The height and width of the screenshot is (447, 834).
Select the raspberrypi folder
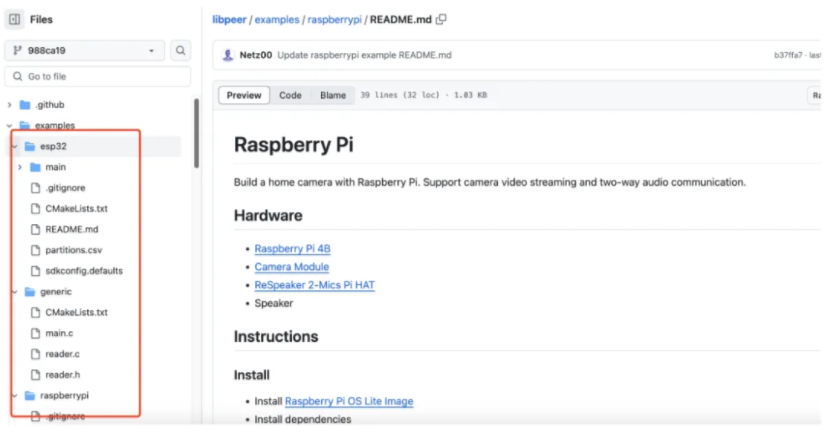point(64,395)
